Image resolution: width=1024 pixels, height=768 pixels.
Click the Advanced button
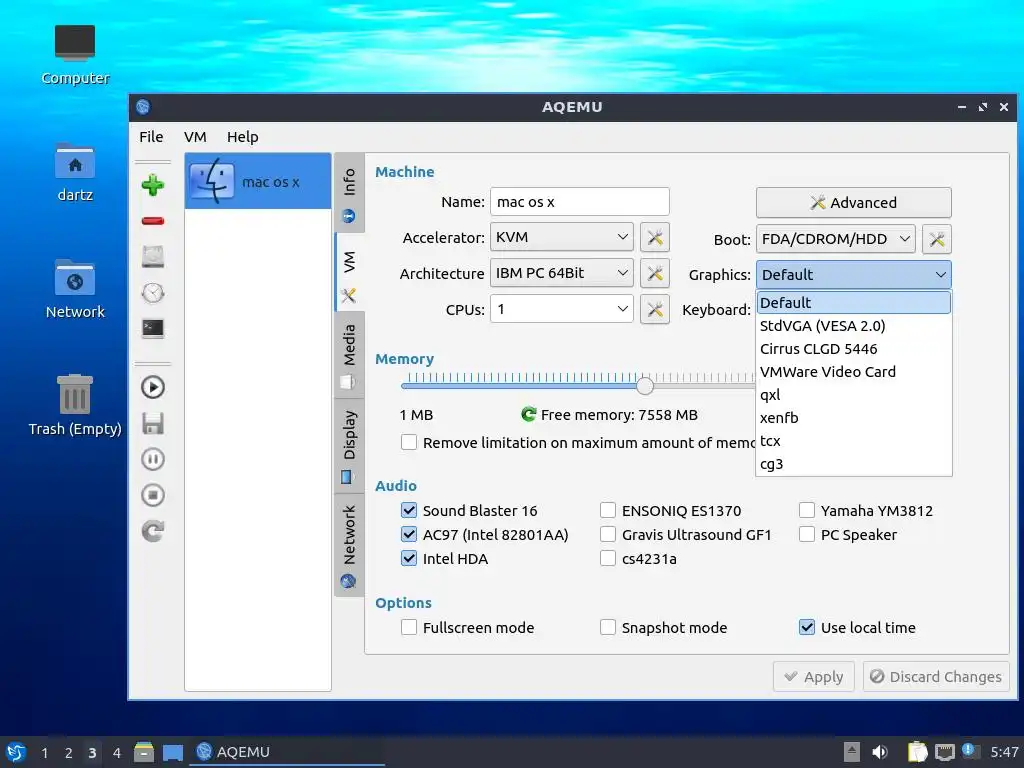click(x=854, y=202)
